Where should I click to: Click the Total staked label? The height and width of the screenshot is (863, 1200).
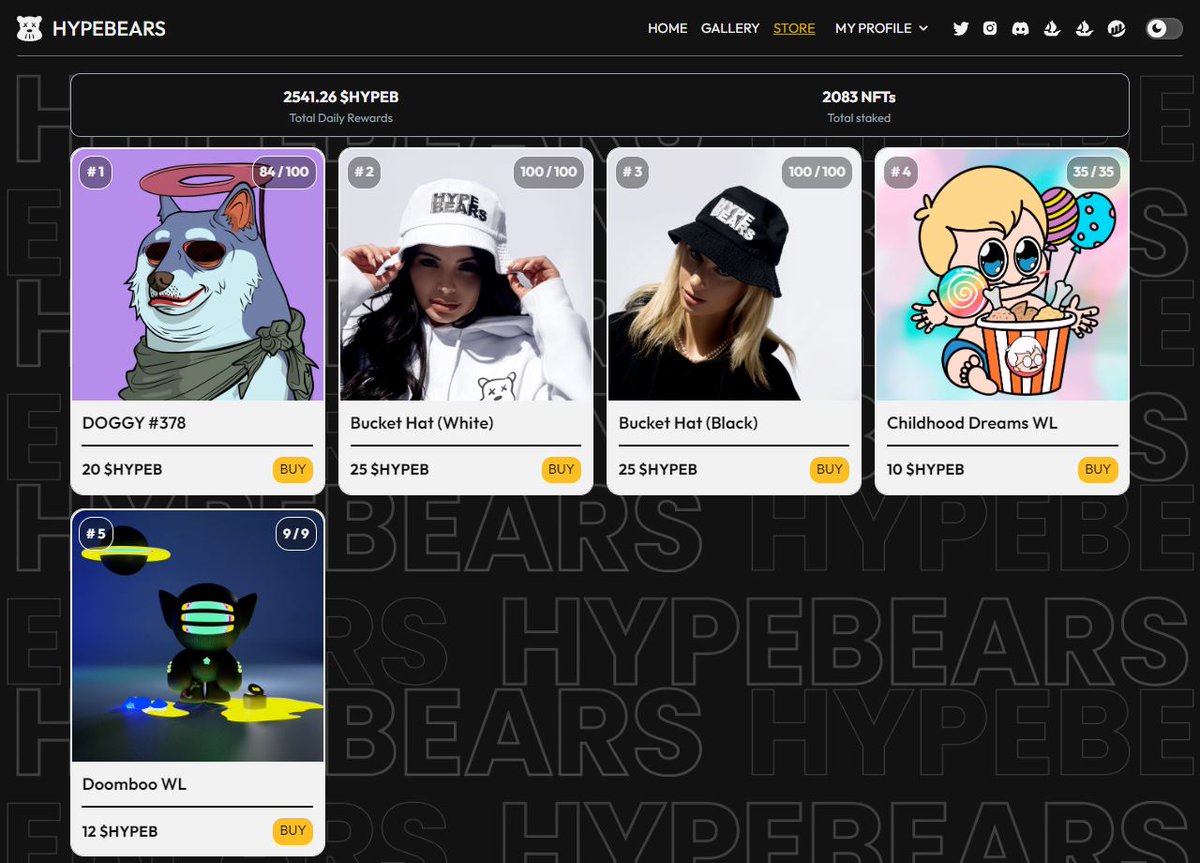859,118
